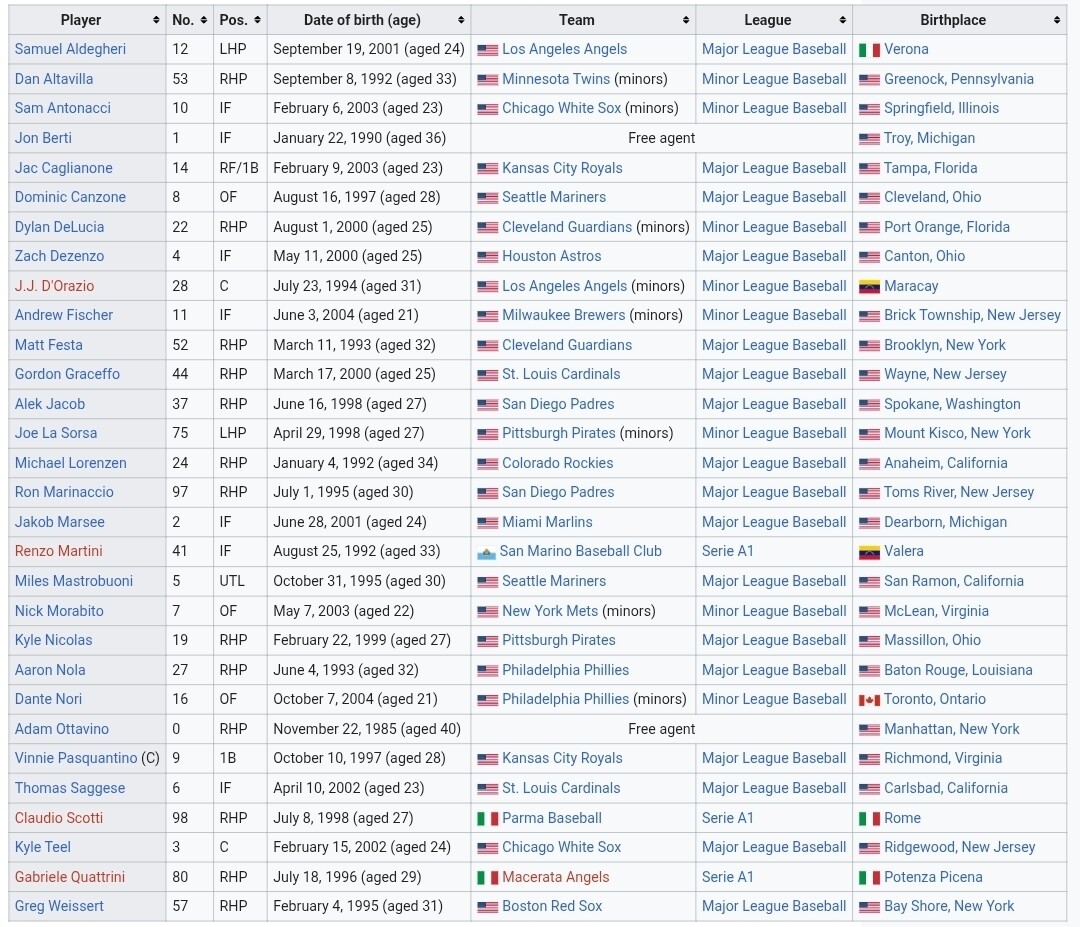Open the Brick Township, New Jersey link
This screenshot has height=927, width=1080.
(973, 315)
